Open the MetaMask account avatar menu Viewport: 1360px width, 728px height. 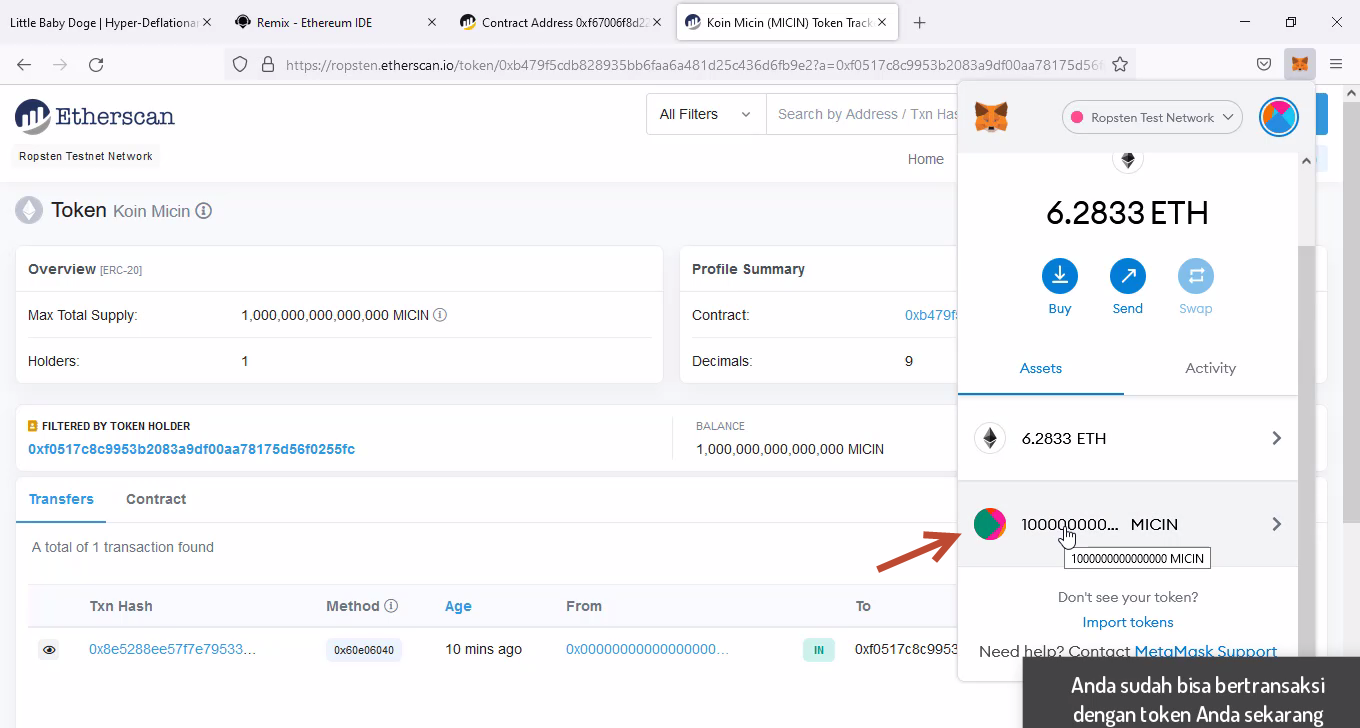(x=1278, y=117)
